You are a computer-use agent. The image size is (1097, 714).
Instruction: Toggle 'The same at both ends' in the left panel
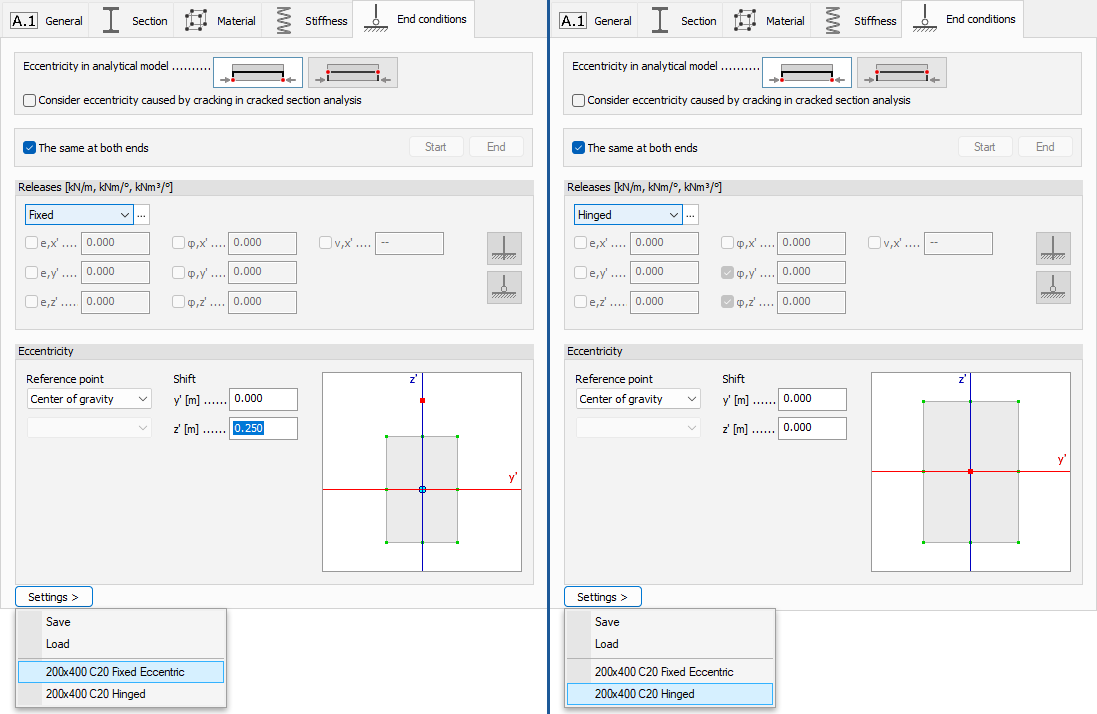(x=30, y=148)
